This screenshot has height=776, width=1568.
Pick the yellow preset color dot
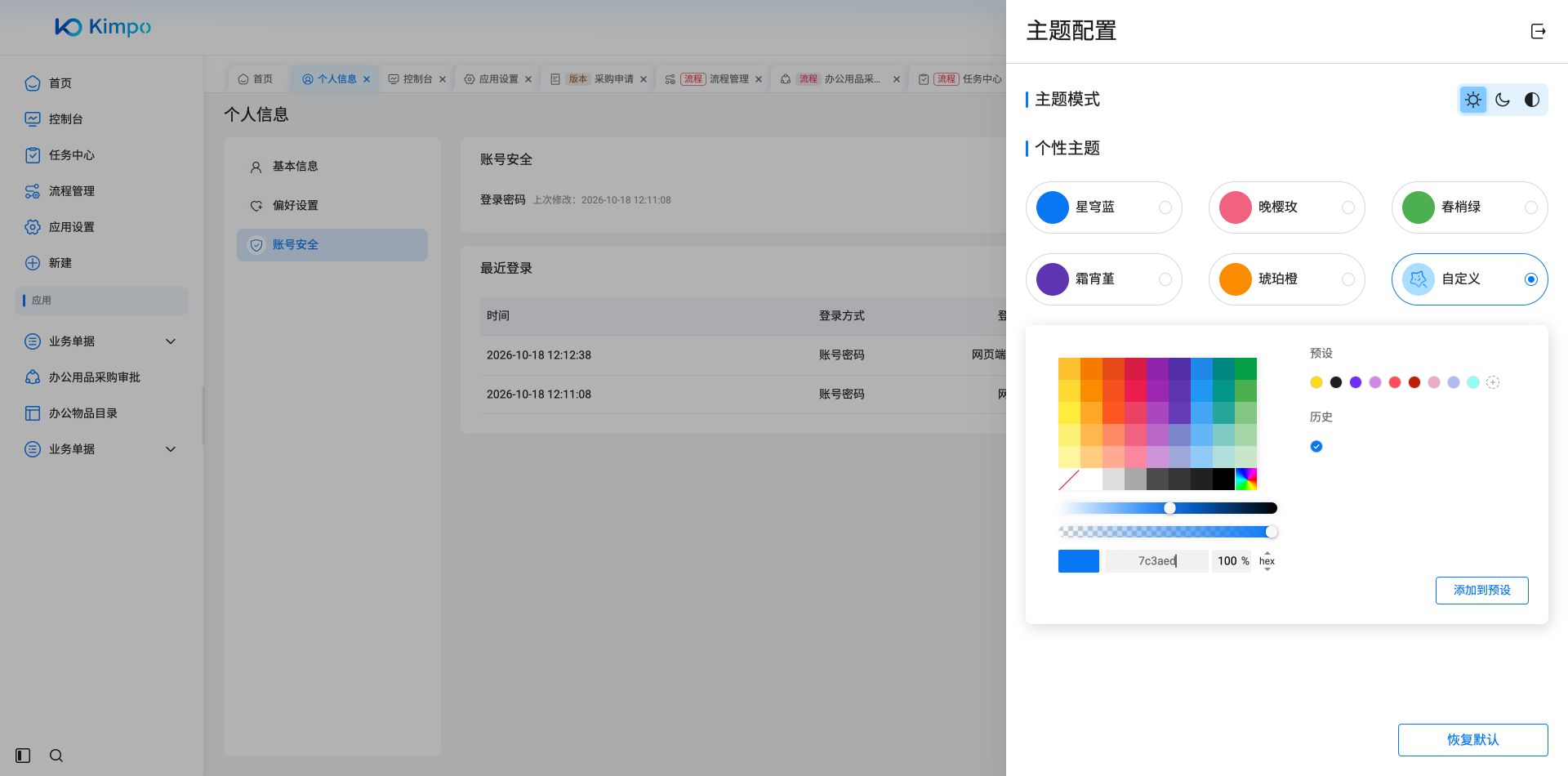(x=1316, y=382)
